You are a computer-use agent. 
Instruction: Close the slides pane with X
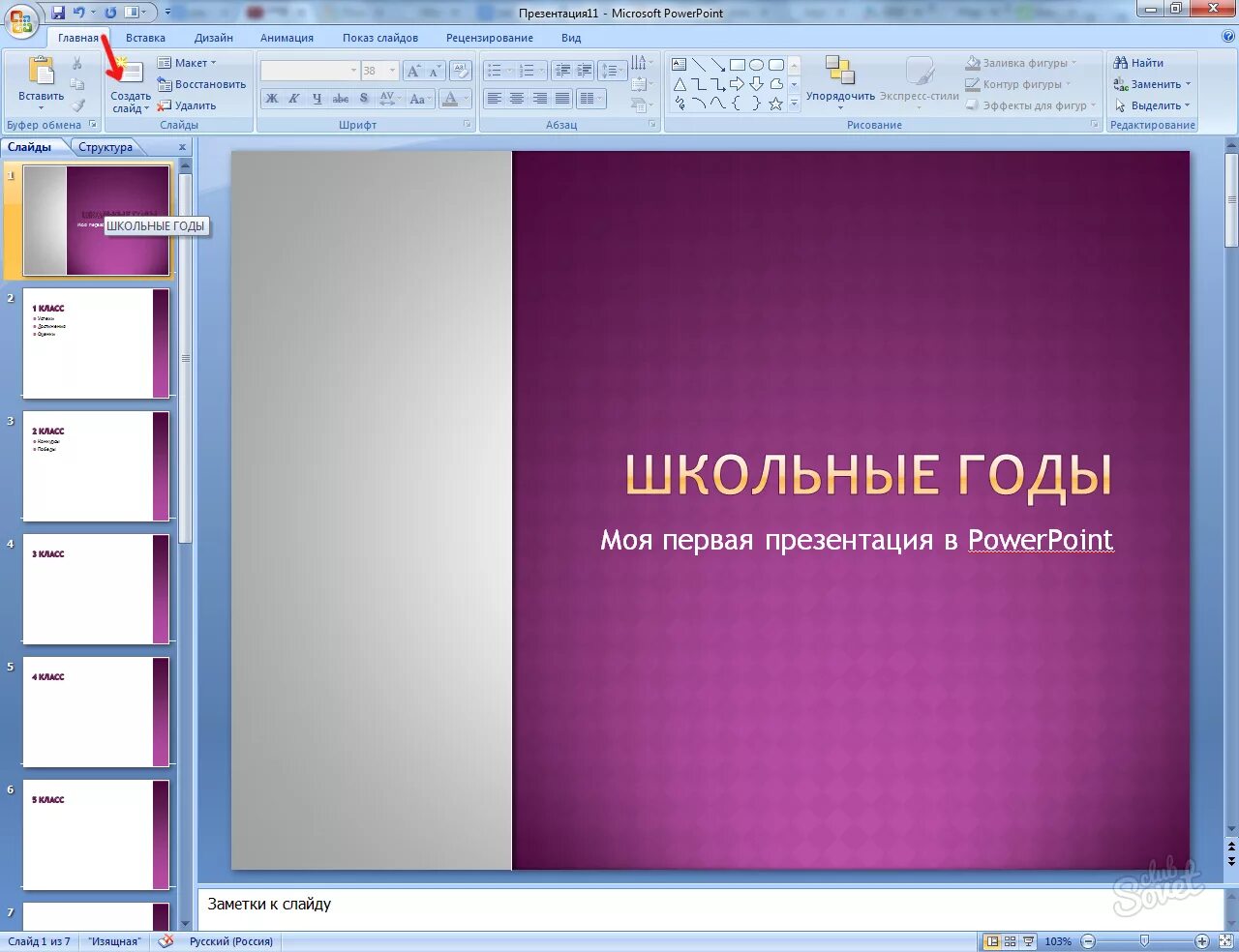tap(182, 147)
